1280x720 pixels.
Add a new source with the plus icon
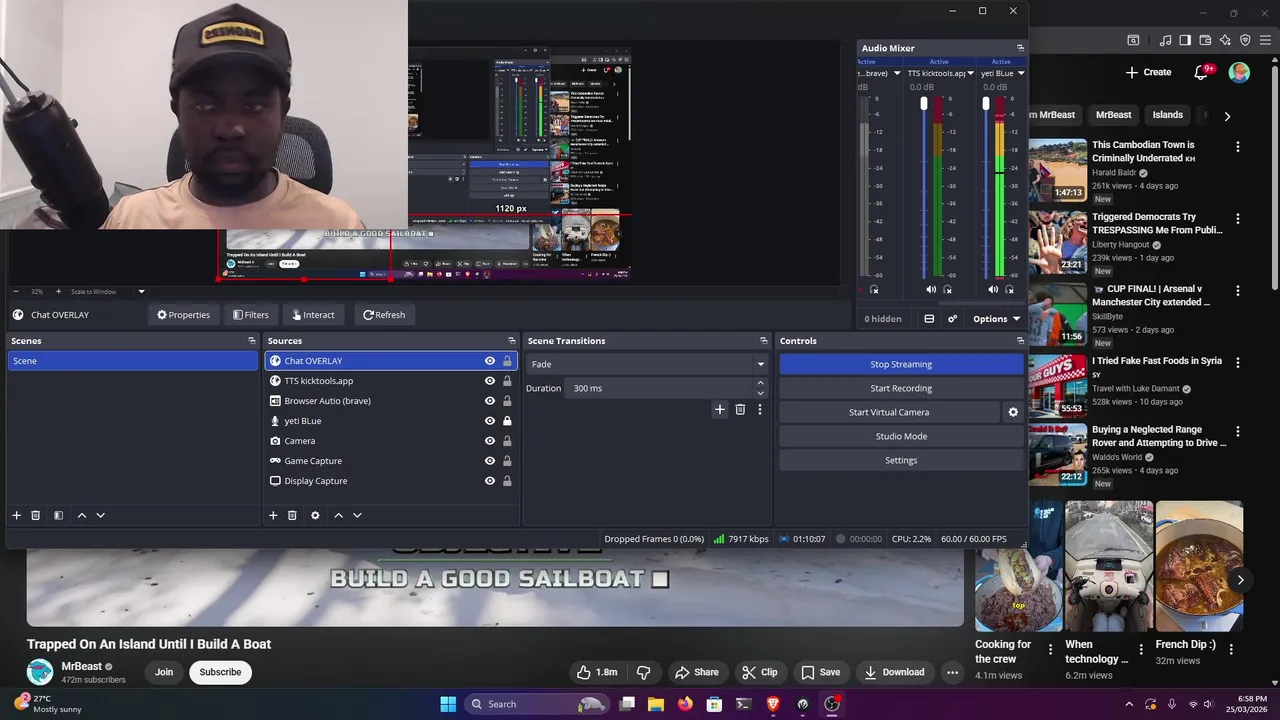[x=273, y=515]
